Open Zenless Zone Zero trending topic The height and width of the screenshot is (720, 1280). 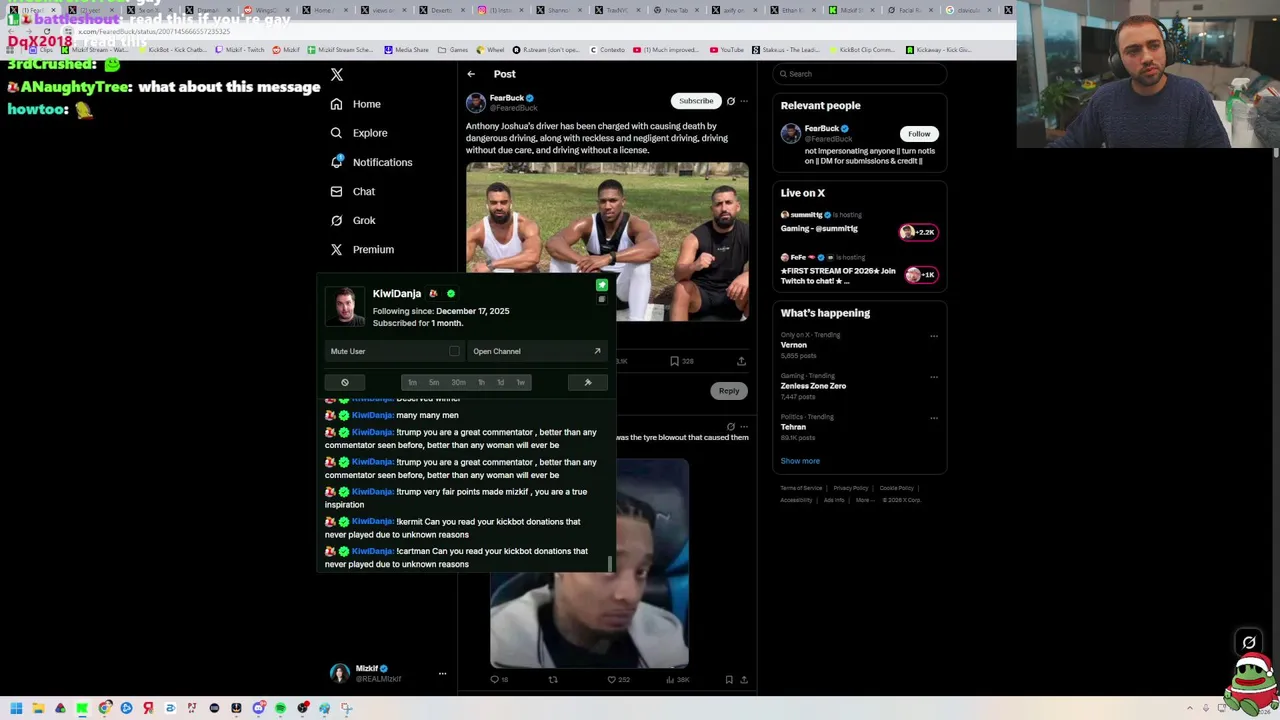(813, 386)
